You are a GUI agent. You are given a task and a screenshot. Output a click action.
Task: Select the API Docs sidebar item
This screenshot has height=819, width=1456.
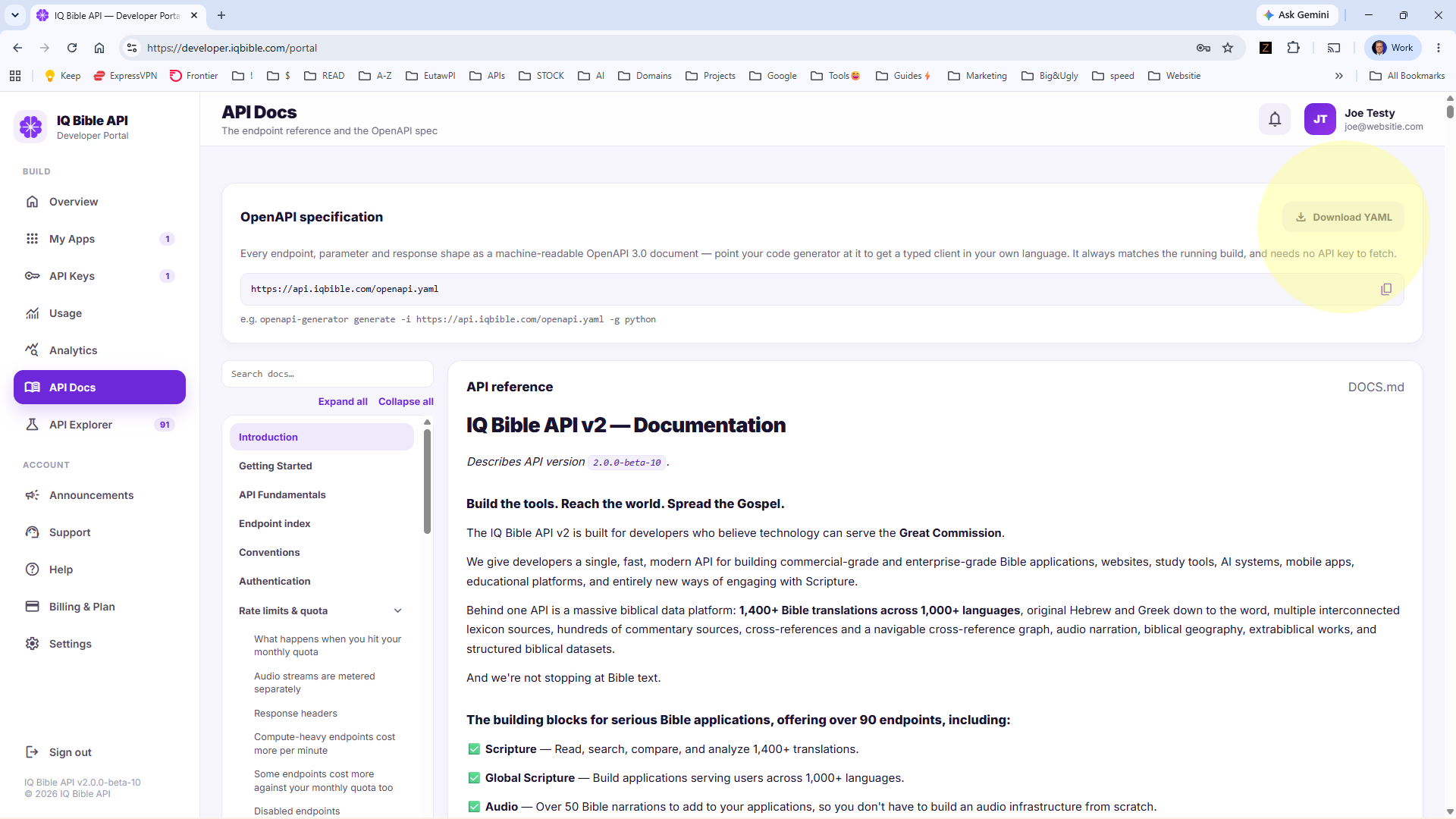coord(99,388)
